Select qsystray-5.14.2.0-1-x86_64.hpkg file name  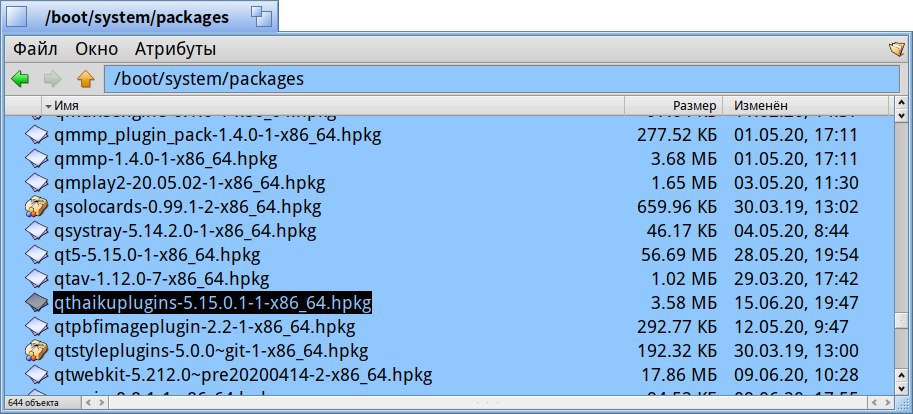click(185, 231)
